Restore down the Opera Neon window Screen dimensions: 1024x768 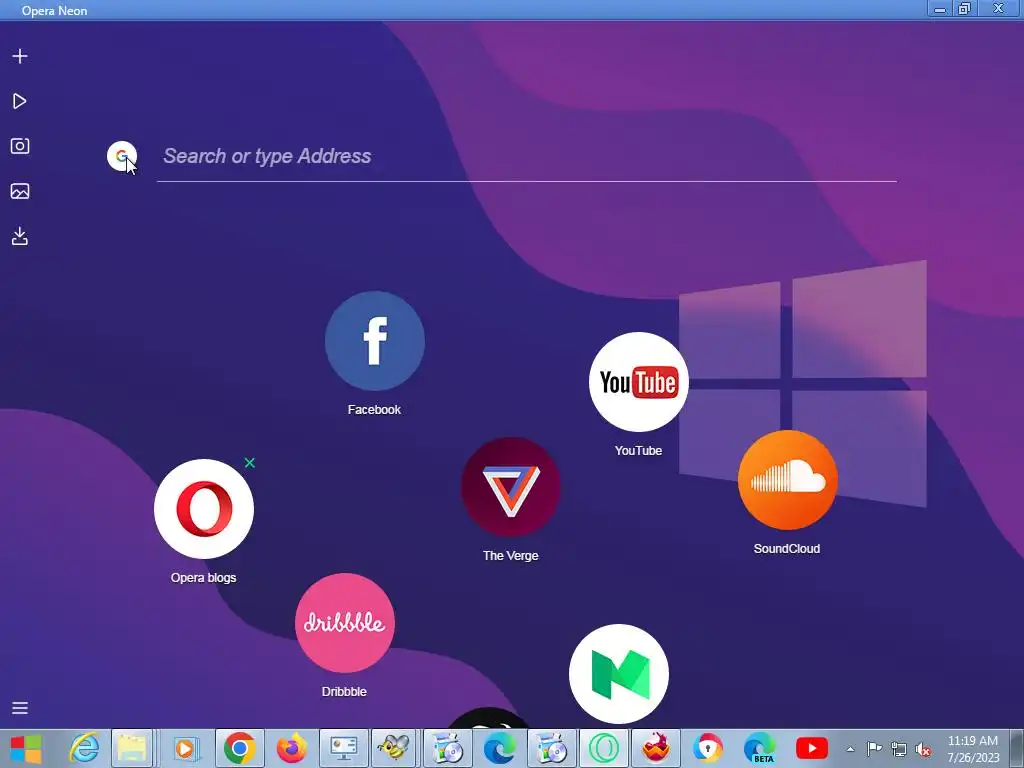pos(965,9)
